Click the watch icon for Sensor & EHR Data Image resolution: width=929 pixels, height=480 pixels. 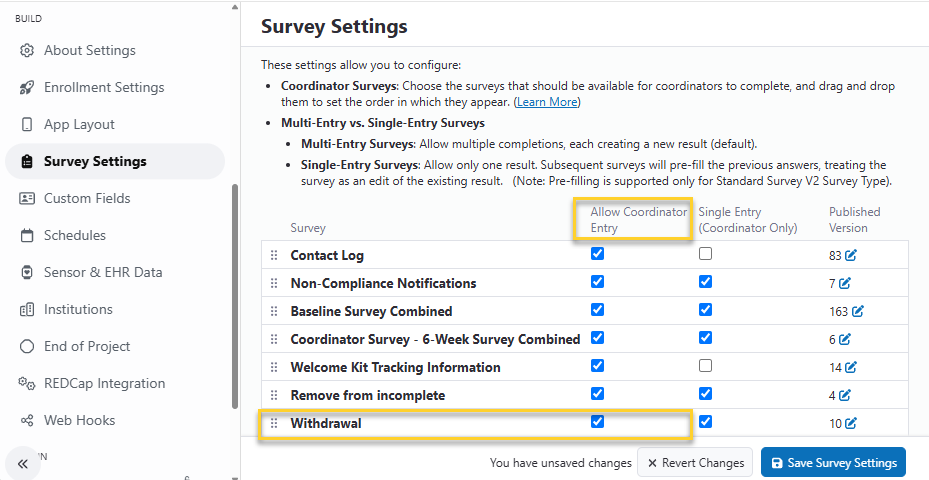coord(27,273)
